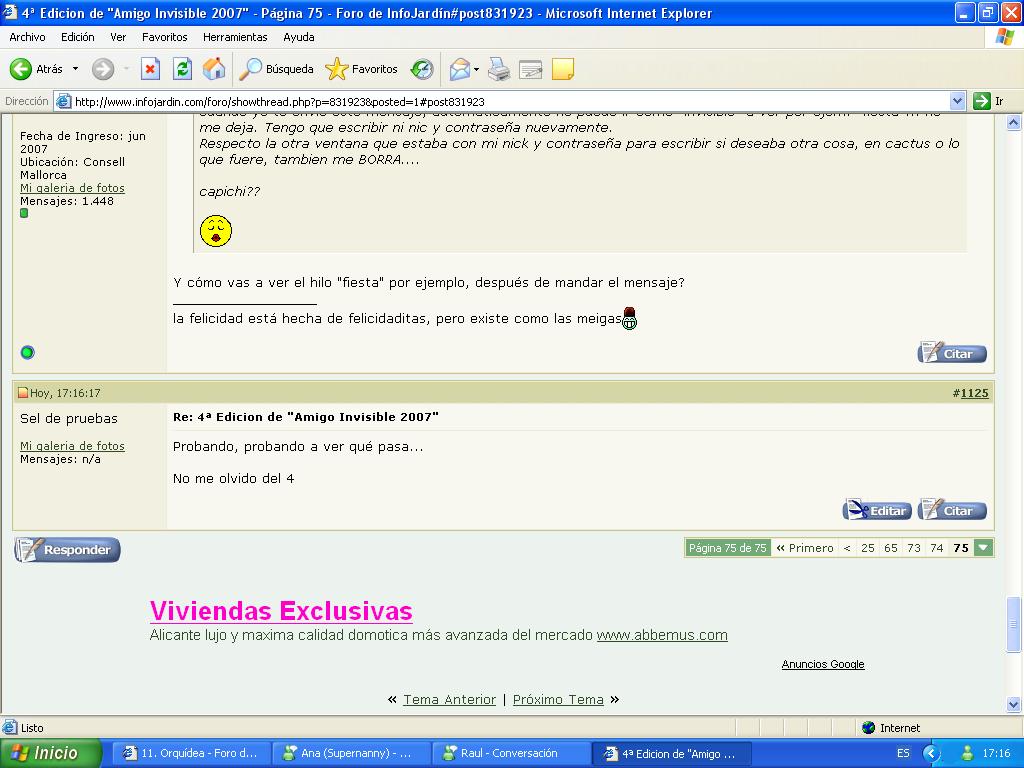Open Búsqueda search panel
The width and height of the screenshot is (1024, 768).
pos(276,69)
